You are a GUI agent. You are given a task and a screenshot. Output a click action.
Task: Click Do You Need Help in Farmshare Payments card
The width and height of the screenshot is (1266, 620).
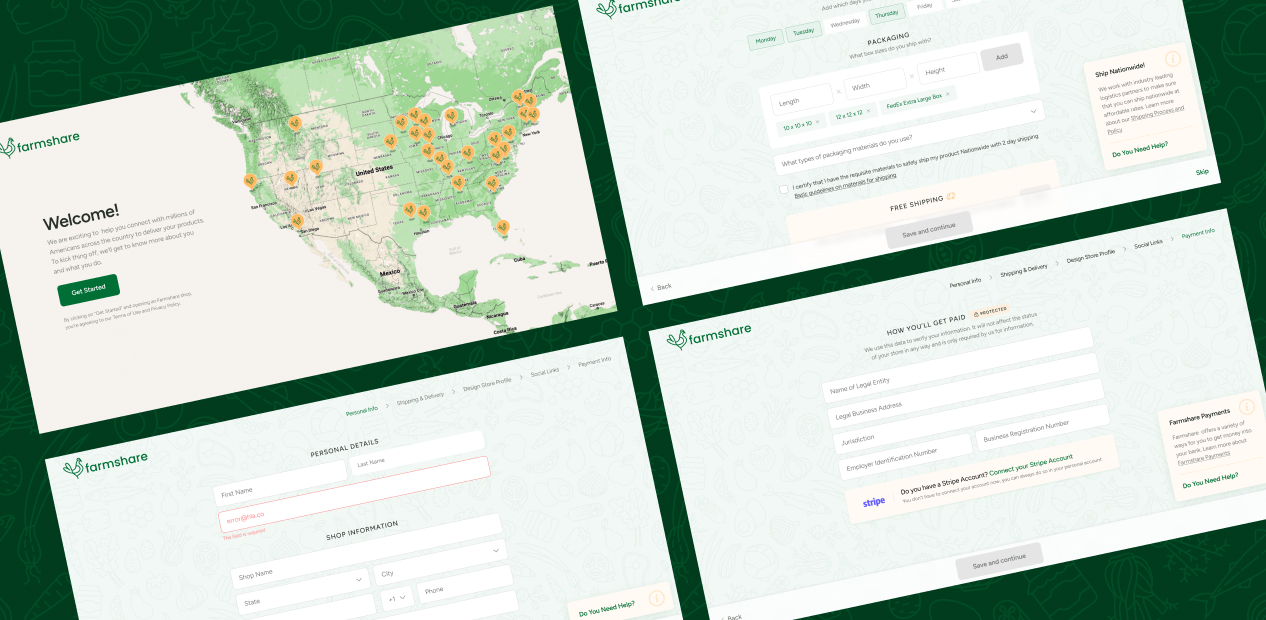coord(1210,480)
